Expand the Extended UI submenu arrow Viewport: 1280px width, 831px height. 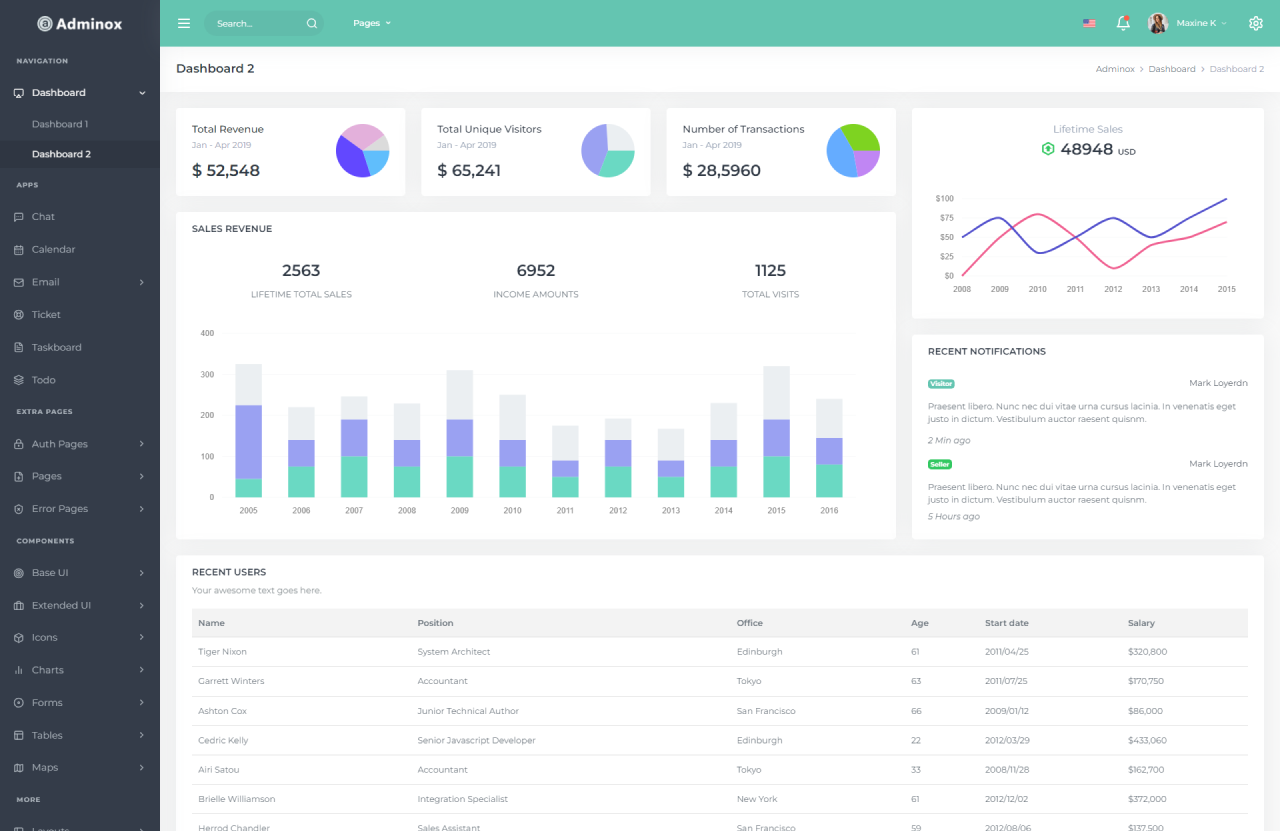(x=142, y=606)
